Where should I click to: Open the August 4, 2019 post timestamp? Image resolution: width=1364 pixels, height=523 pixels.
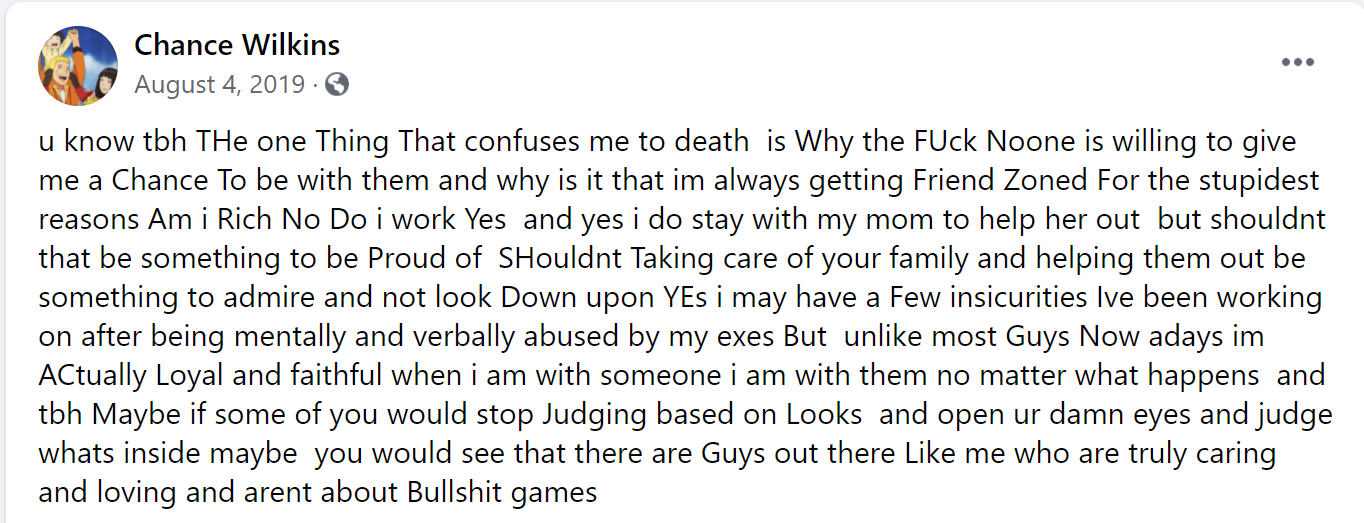(x=219, y=84)
